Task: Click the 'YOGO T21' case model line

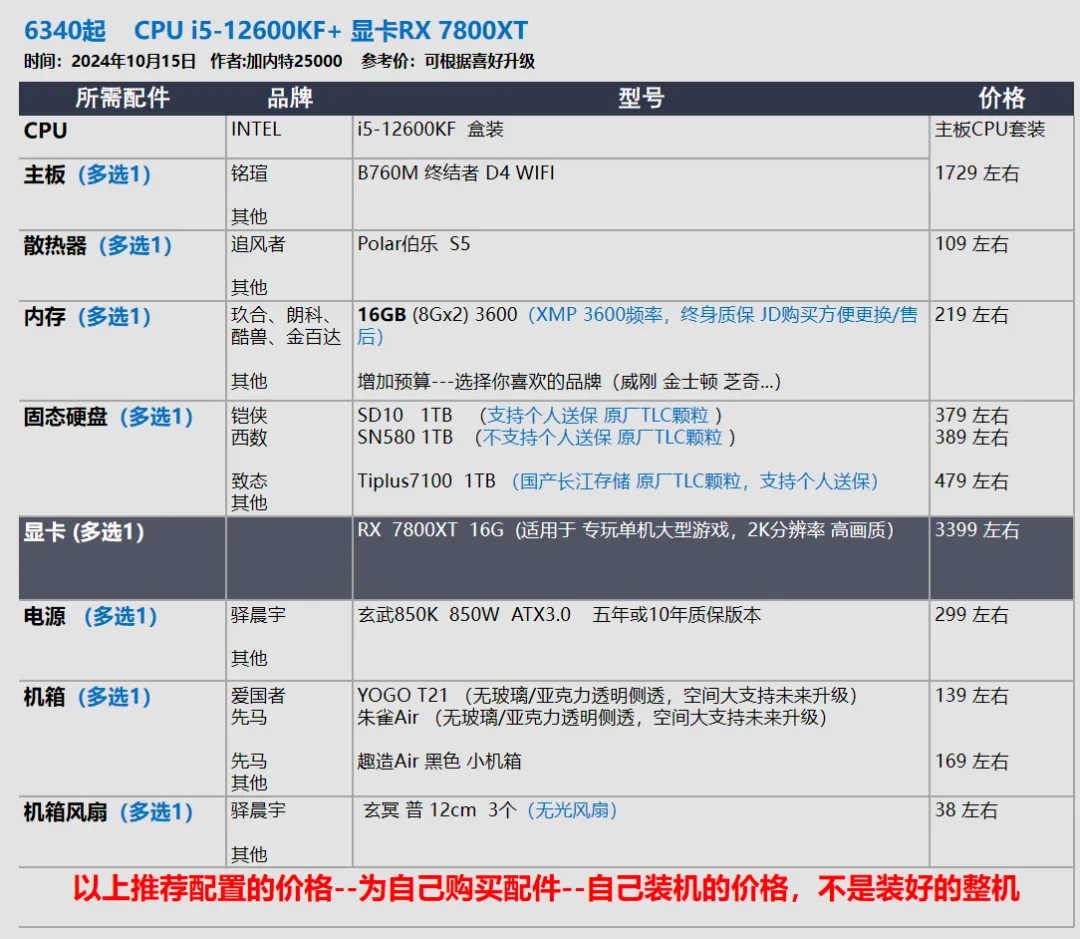Action: (607, 695)
